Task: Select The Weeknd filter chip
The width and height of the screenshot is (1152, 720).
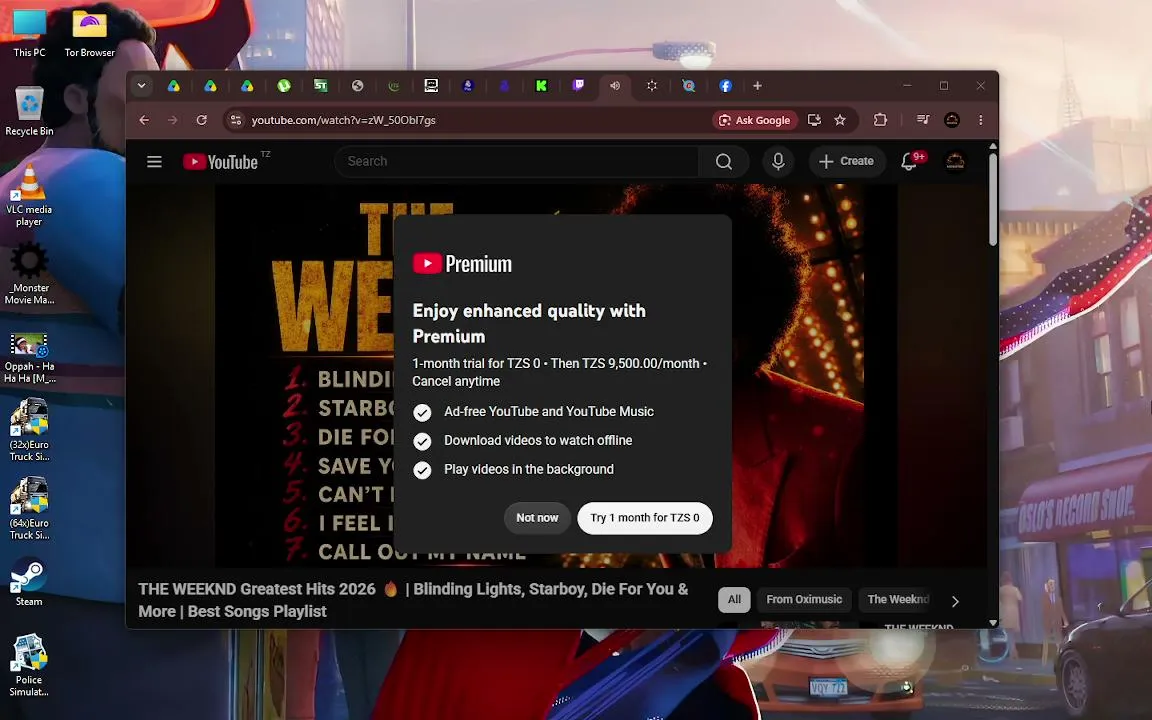Action: [x=898, y=600]
